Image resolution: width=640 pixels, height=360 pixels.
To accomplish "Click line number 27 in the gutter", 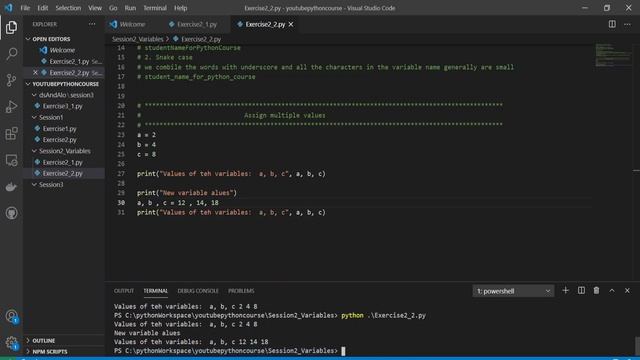I will tap(121, 173).
